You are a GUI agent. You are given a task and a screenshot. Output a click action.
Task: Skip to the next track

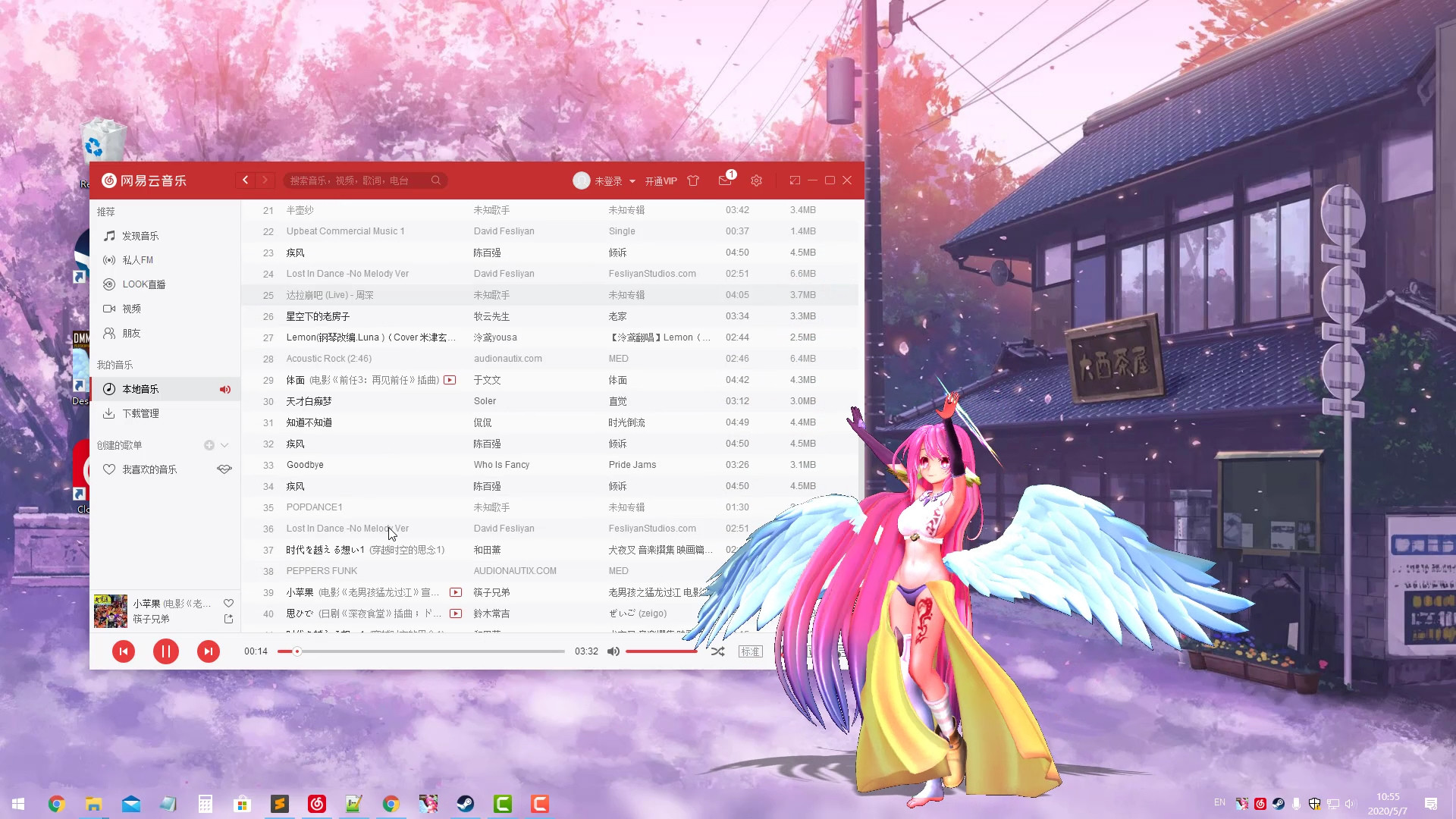208,651
